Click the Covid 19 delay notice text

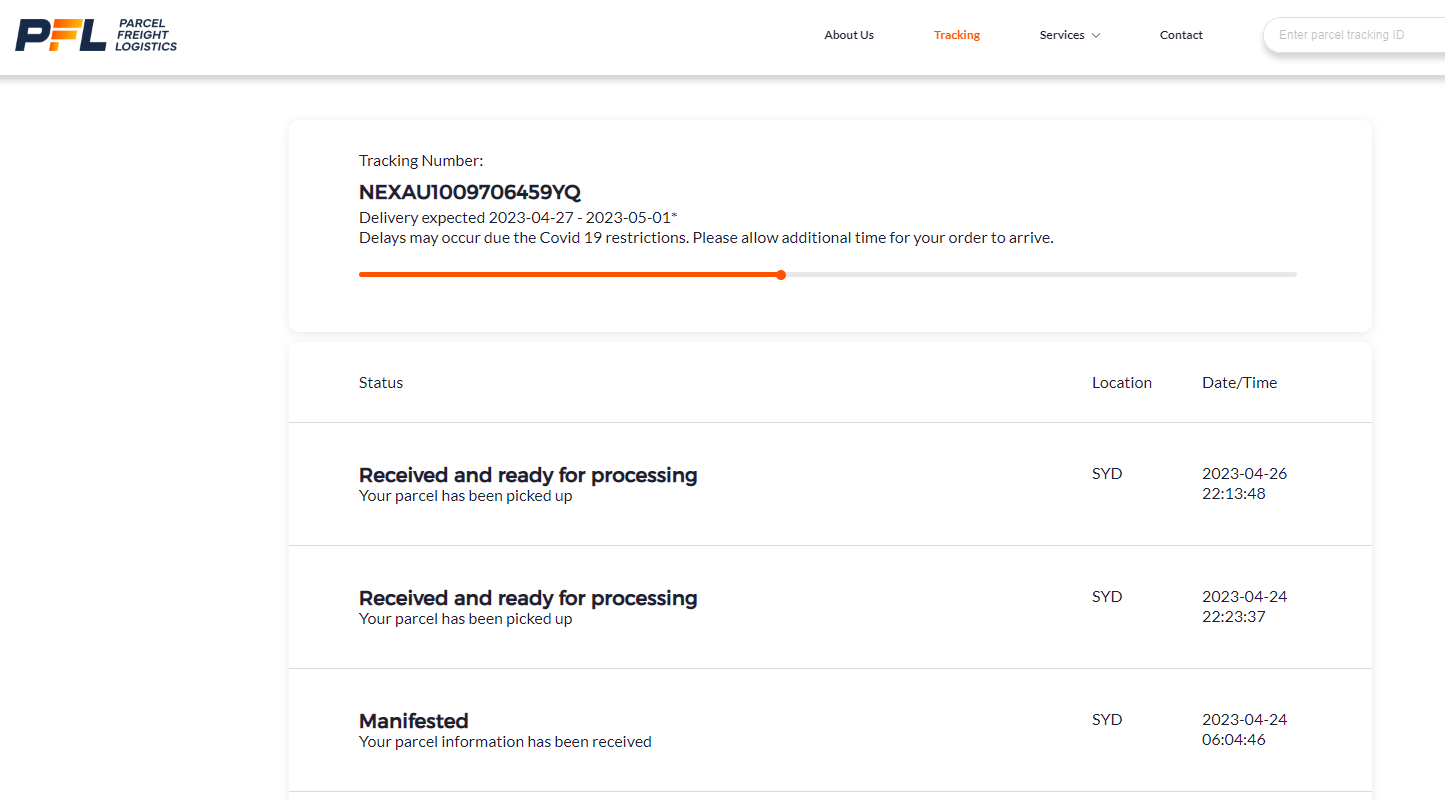[705, 238]
